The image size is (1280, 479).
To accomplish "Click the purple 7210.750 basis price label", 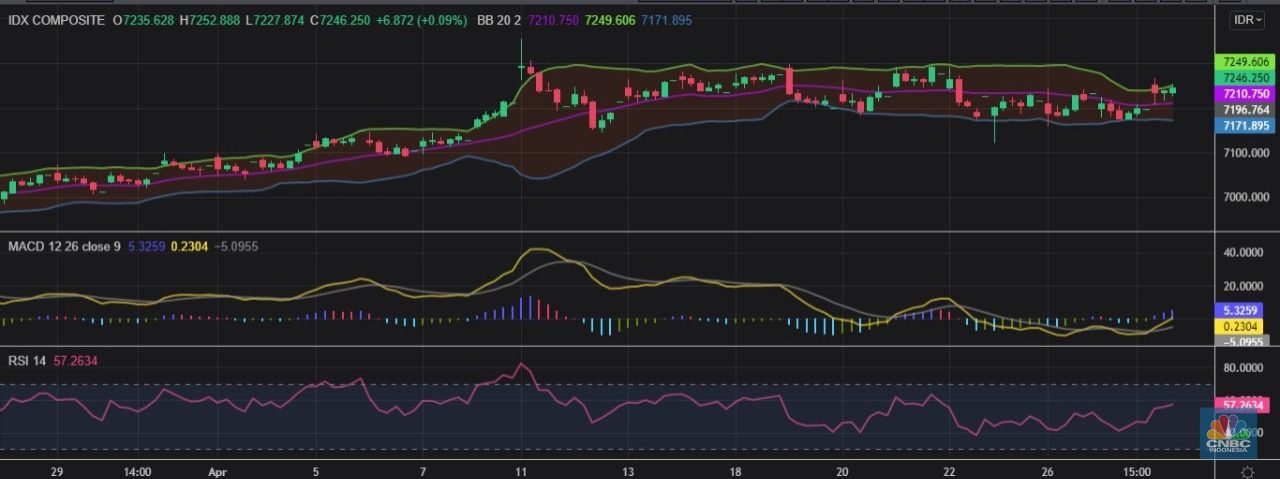I will click(x=1243, y=93).
